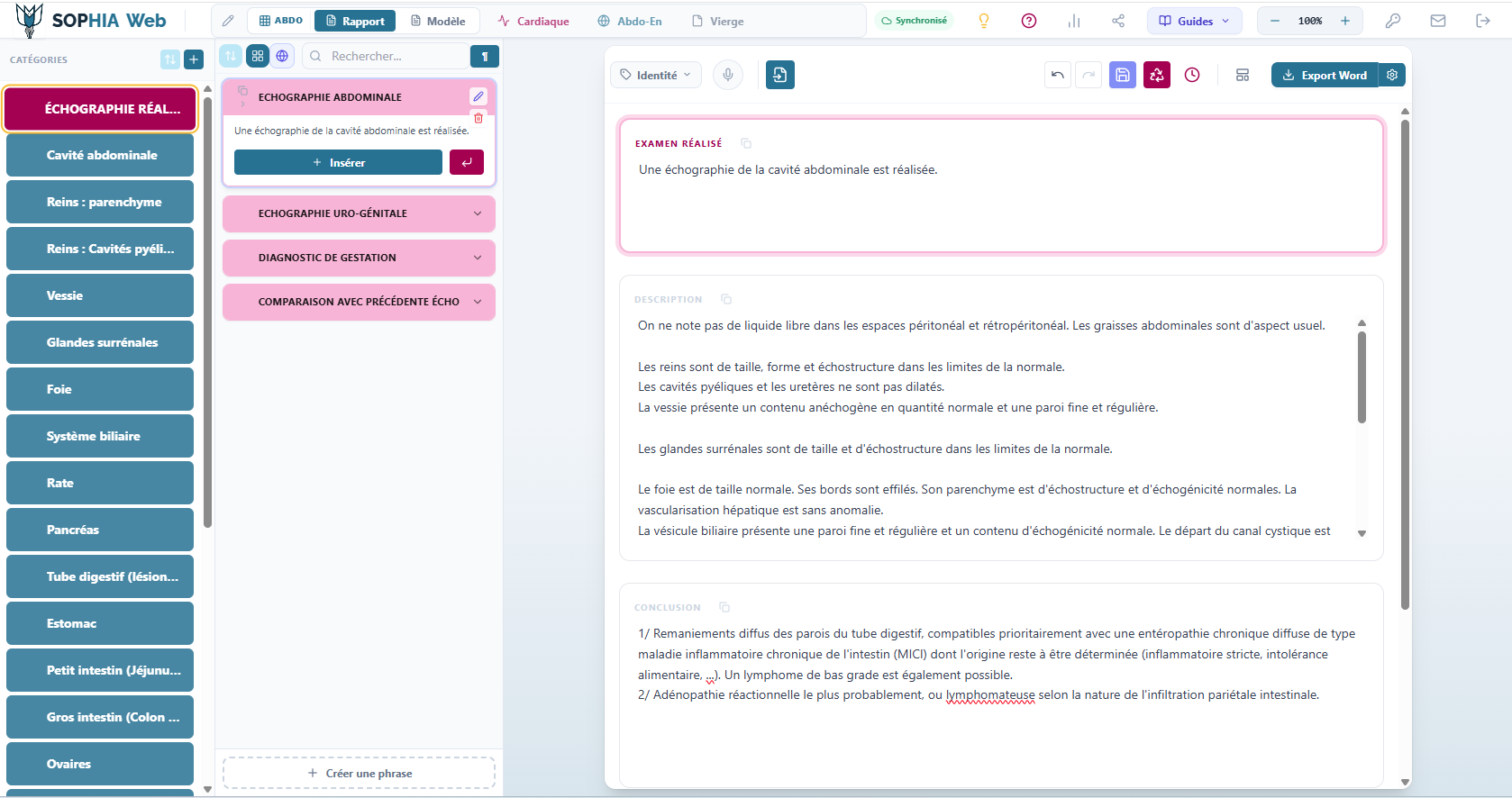
Task: Click the Description text scrollbar
Action: [1362, 378]
